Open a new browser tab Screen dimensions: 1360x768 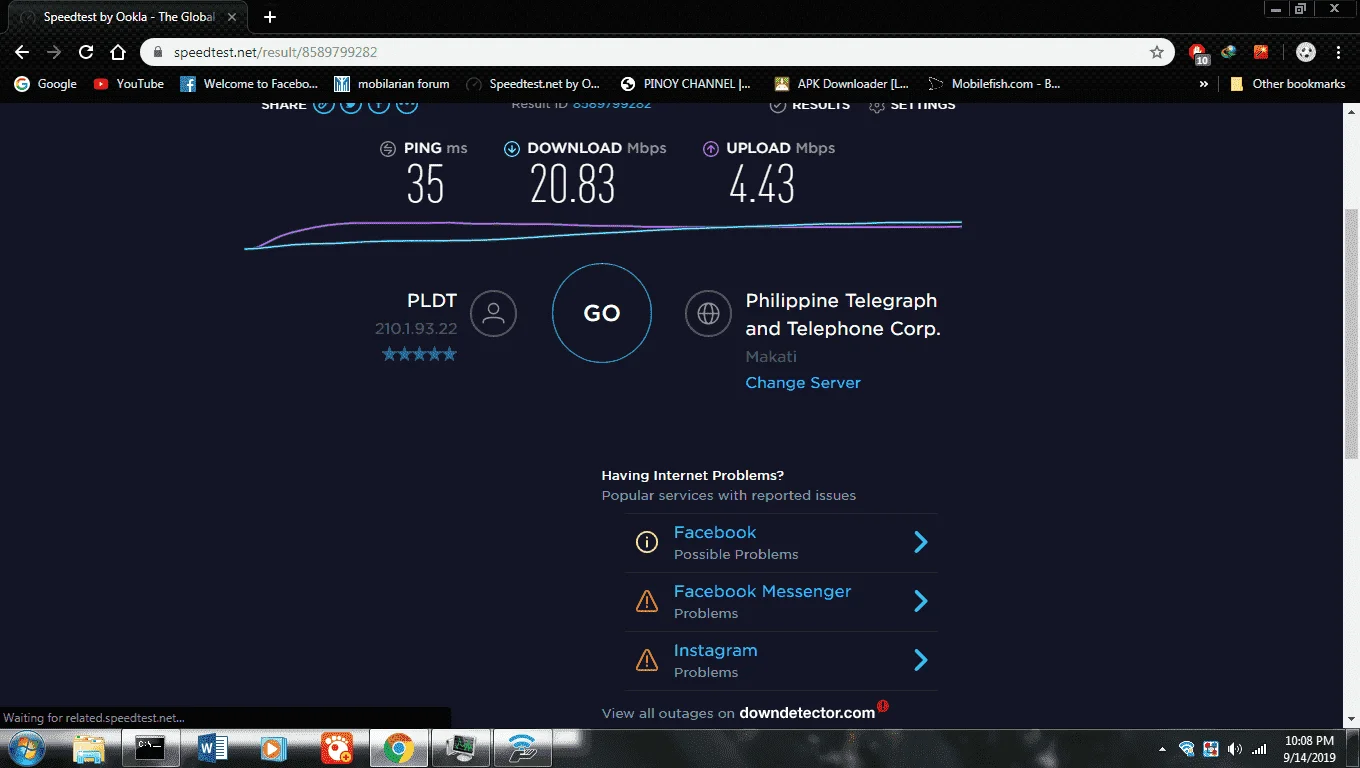point(269,17)
